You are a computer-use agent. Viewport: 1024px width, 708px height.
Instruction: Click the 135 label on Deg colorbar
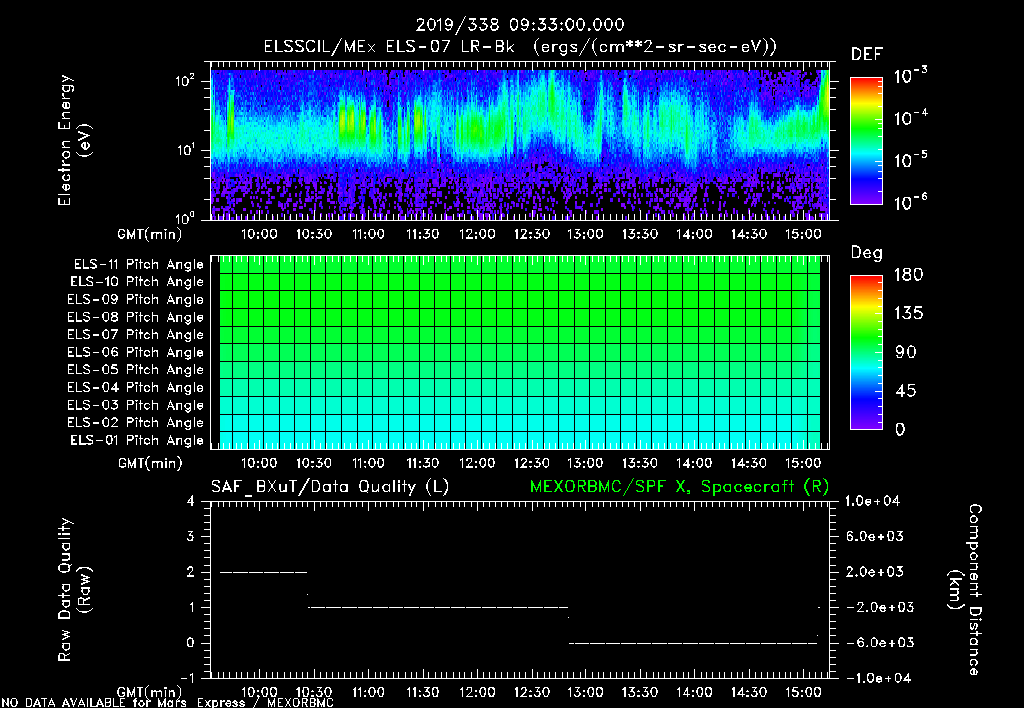(x=908, y=314)
